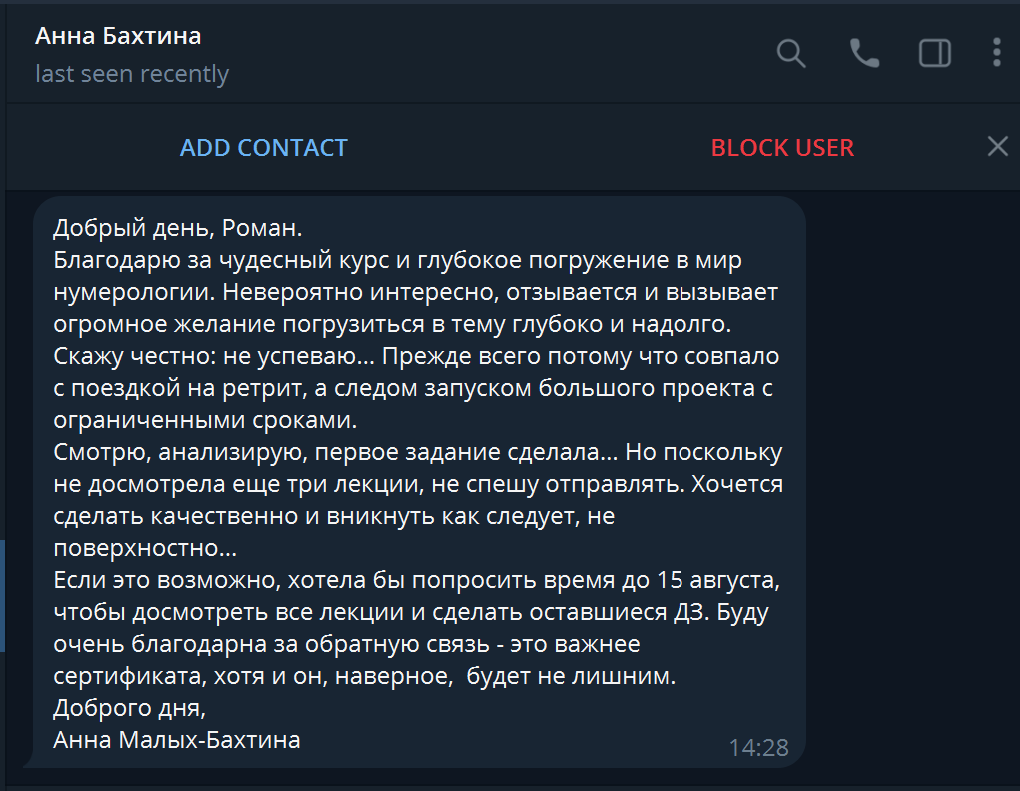Toggle the right side info panel
Image resolution: width=1020 pixels, height=791 pixels.
(x=935, y=53)
